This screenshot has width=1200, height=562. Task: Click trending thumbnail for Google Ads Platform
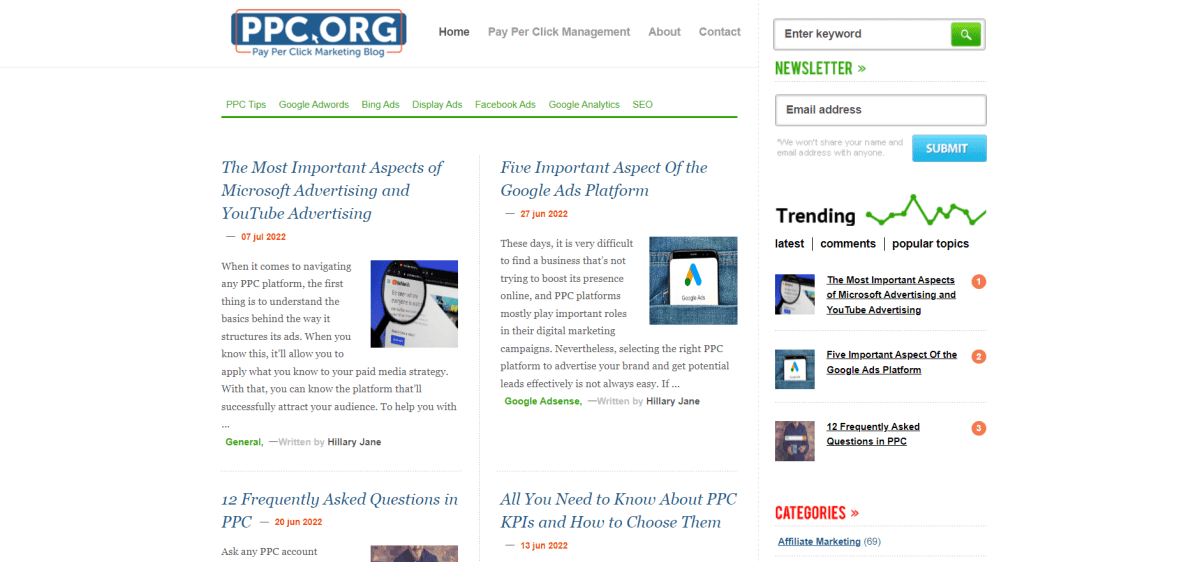pyautogui.click(x=795, y=369)
